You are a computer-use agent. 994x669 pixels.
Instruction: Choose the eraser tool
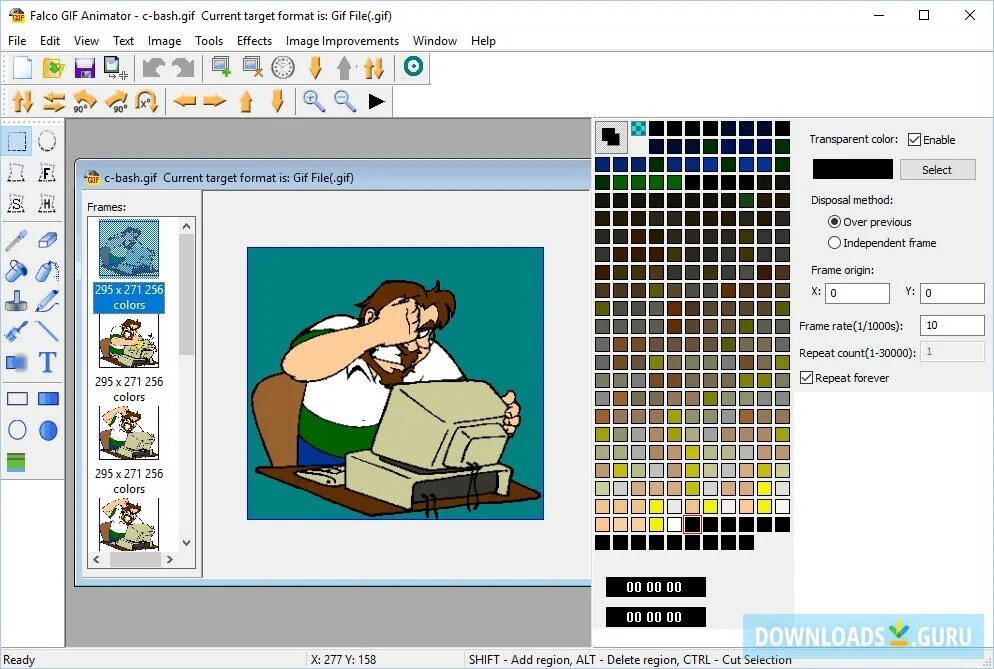[x=48, y=240]
